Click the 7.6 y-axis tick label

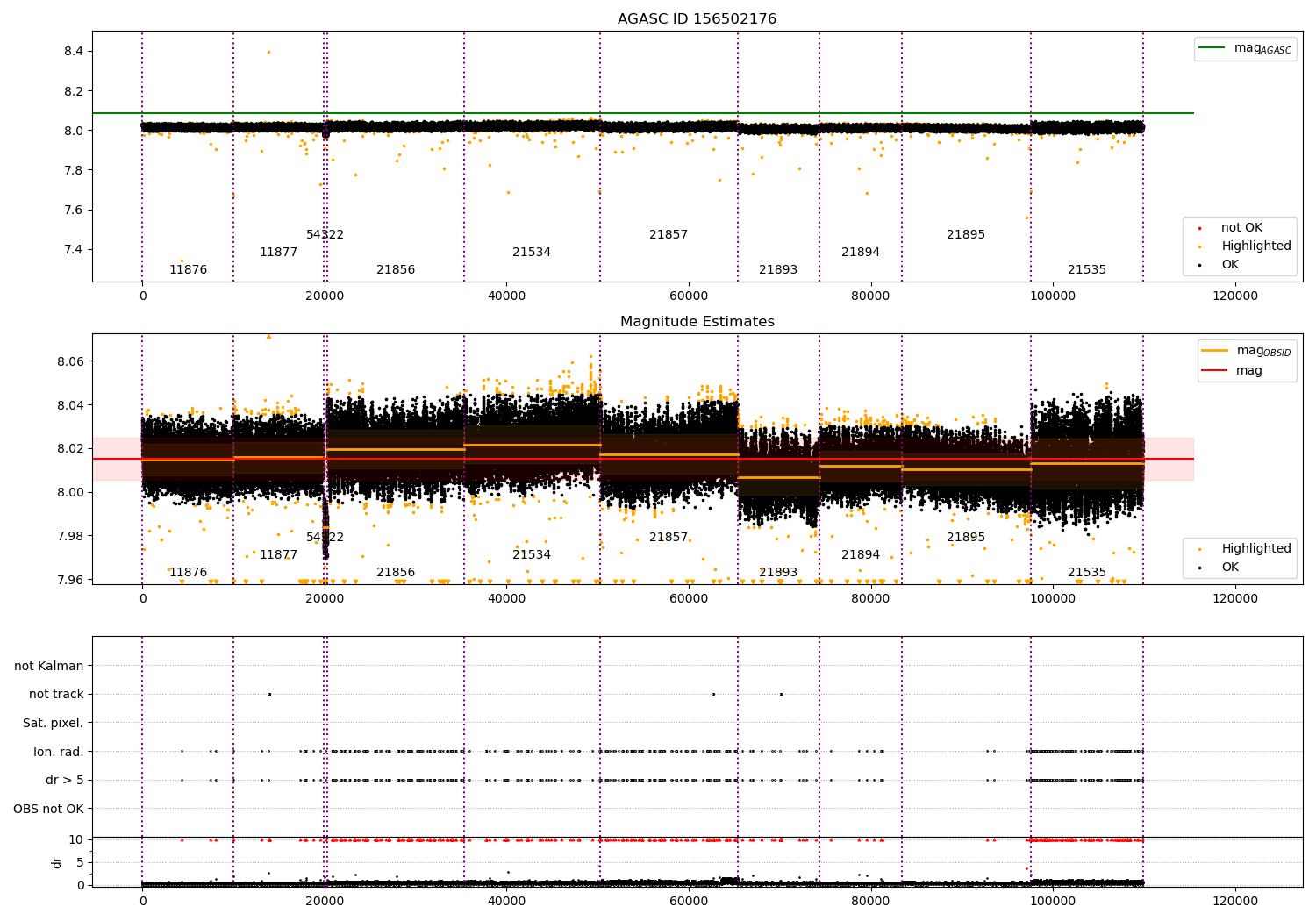(x=74, y=210)
